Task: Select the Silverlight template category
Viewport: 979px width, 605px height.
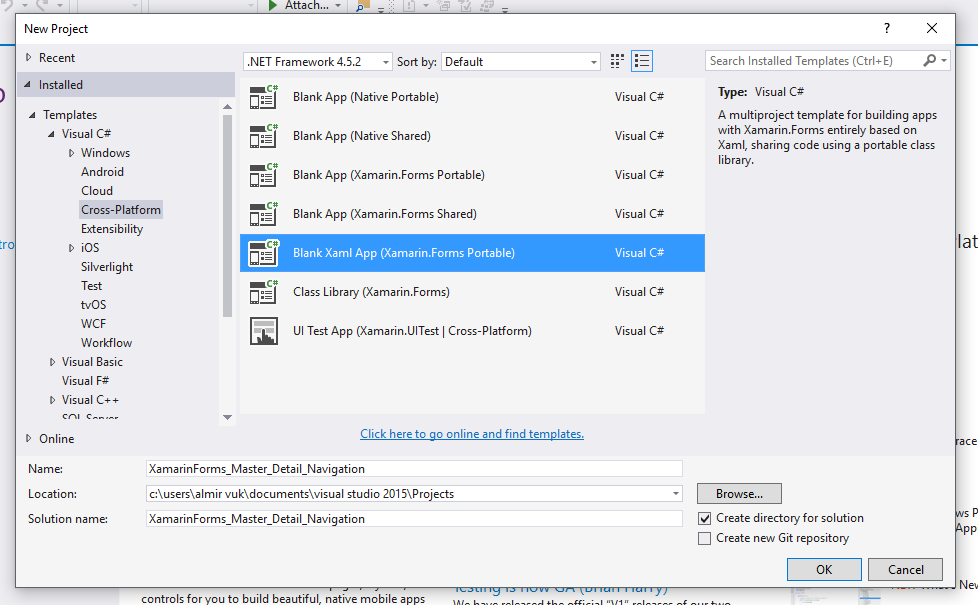Action: (107, 267)
